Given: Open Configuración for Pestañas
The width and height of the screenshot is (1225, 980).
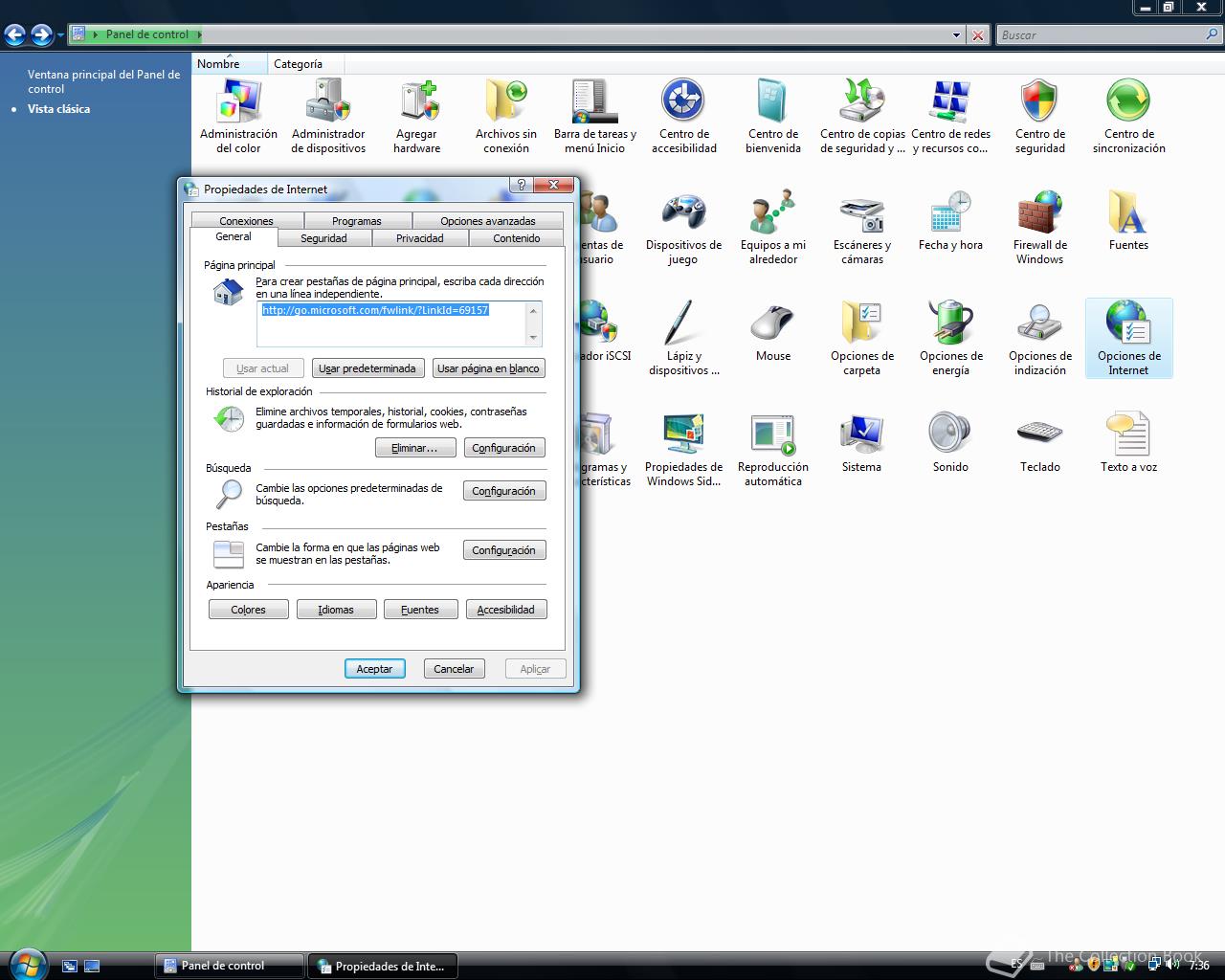Looking at the screenshot, I should (504, 550).
